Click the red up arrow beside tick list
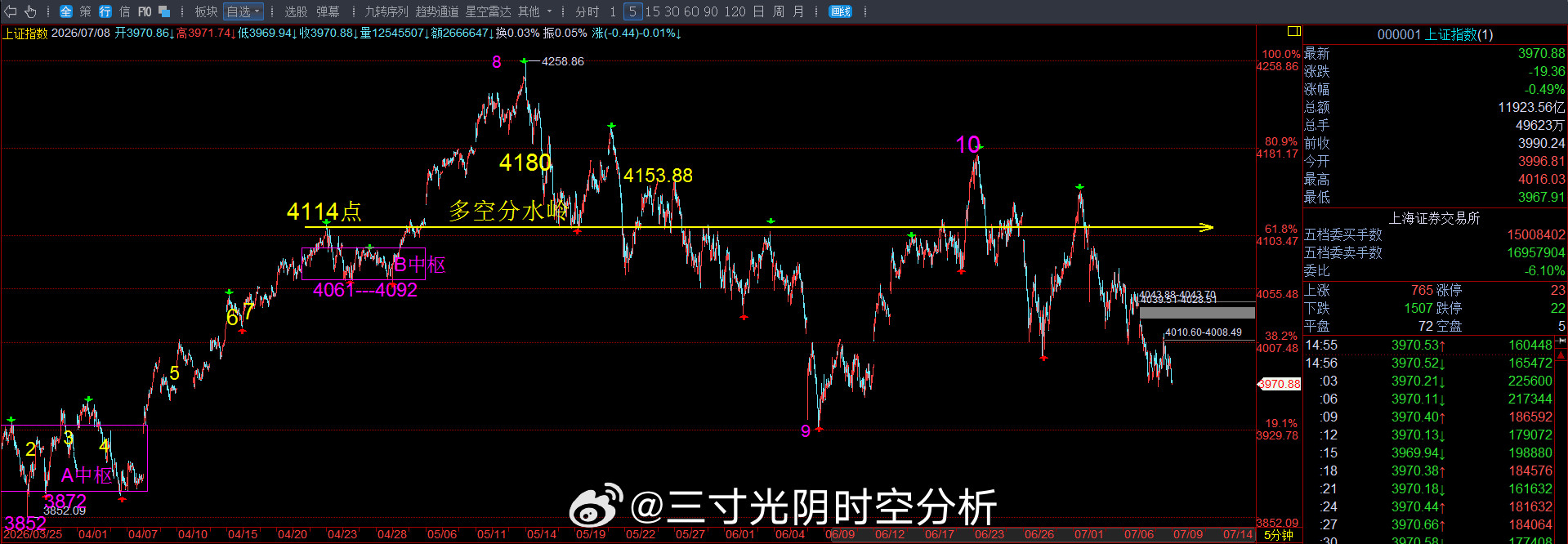1568x544 pixels. (x=1562, y=355)
